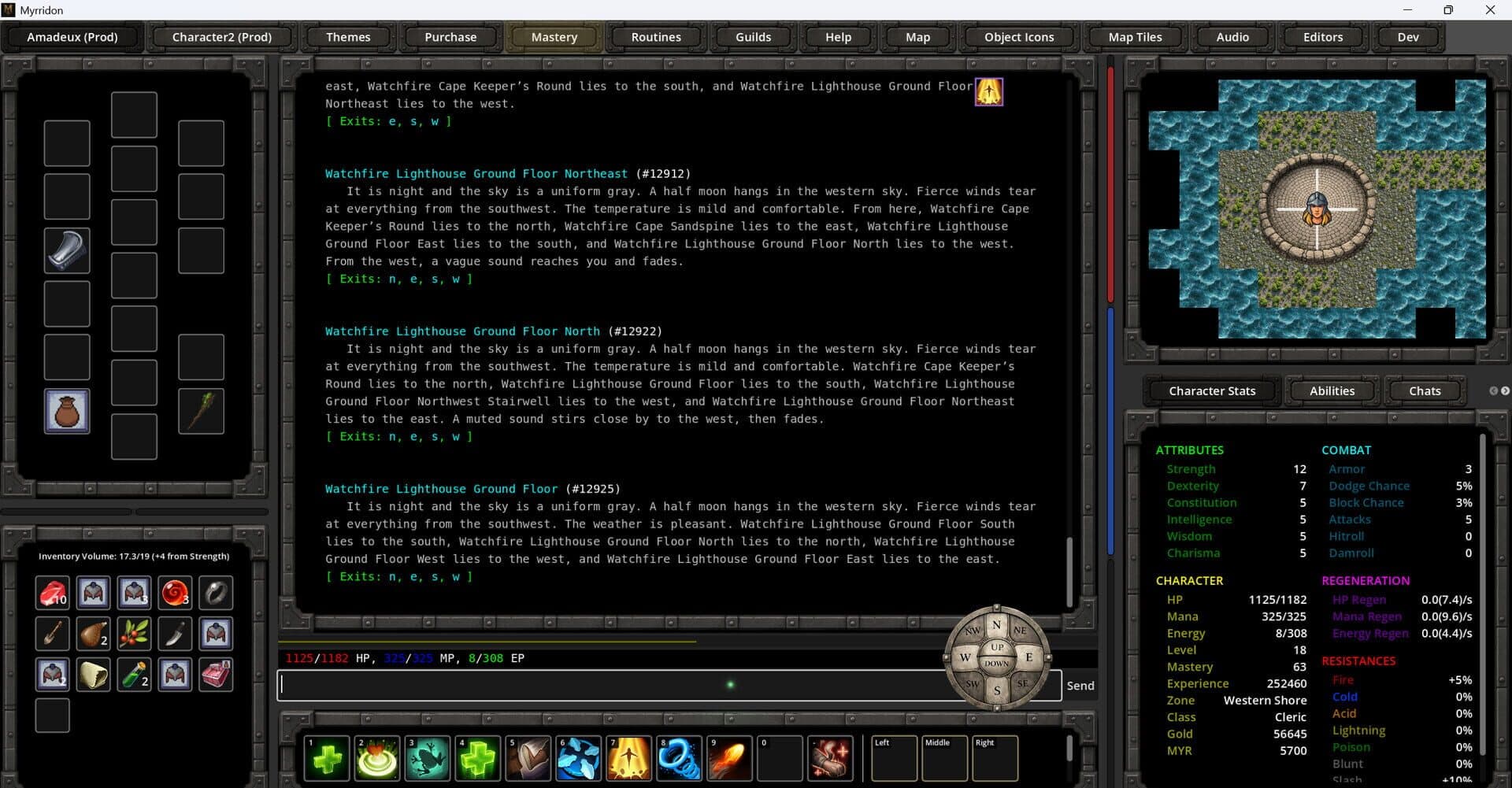This screenshot has width=1512, height=788.
Task: Switch to the Abilities tab
Action: 1332,390
